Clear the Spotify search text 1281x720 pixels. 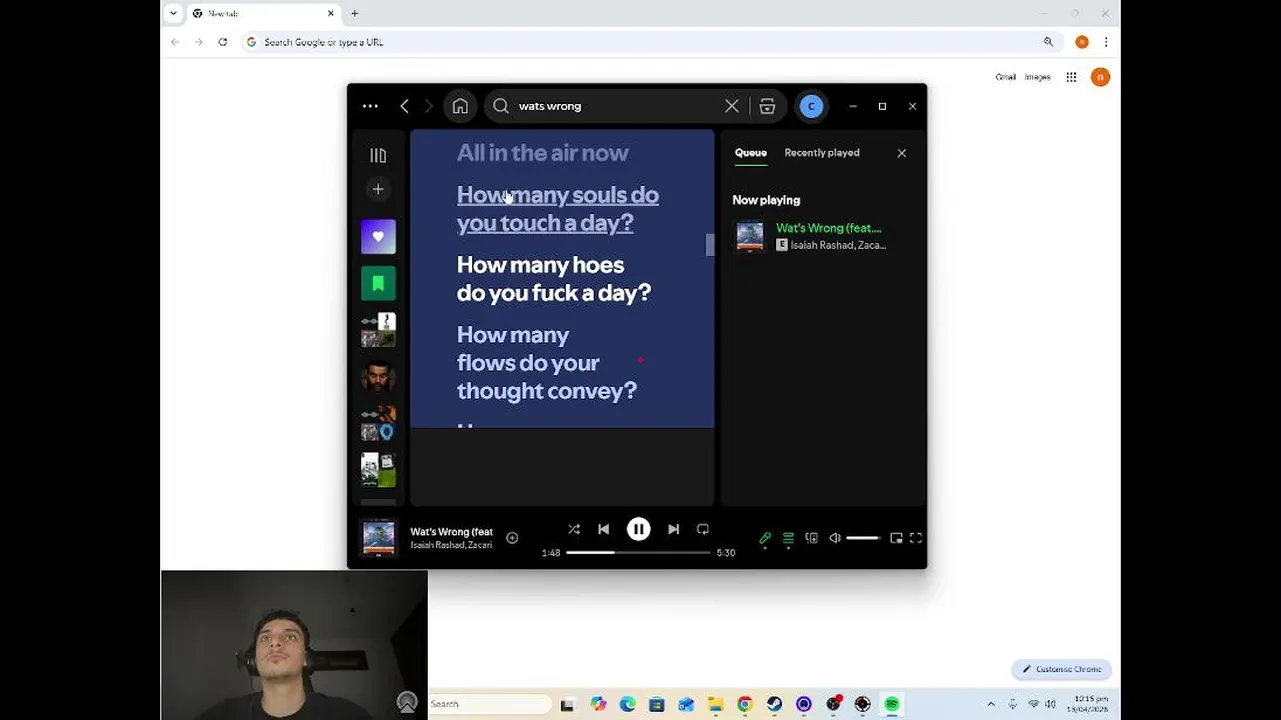click(x=732, y=106)
